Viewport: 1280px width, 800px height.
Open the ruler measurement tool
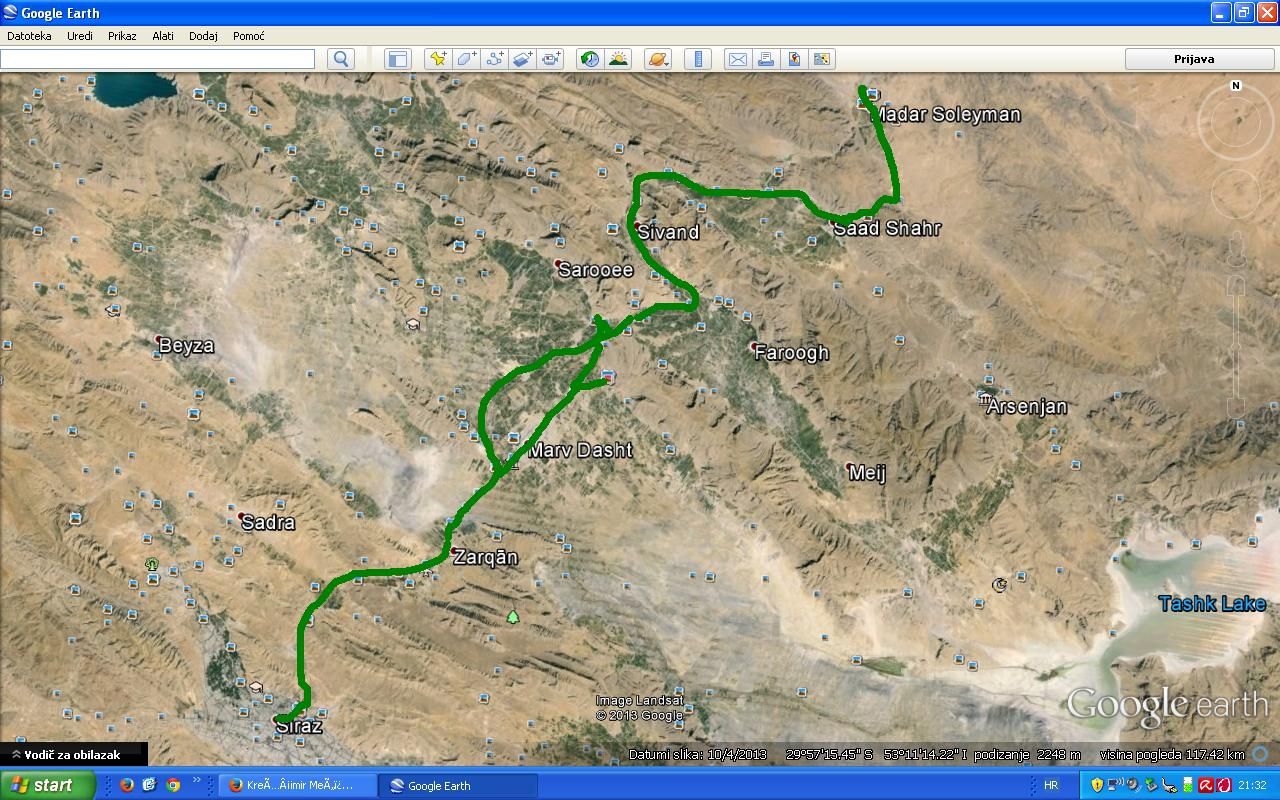[698, 59]
